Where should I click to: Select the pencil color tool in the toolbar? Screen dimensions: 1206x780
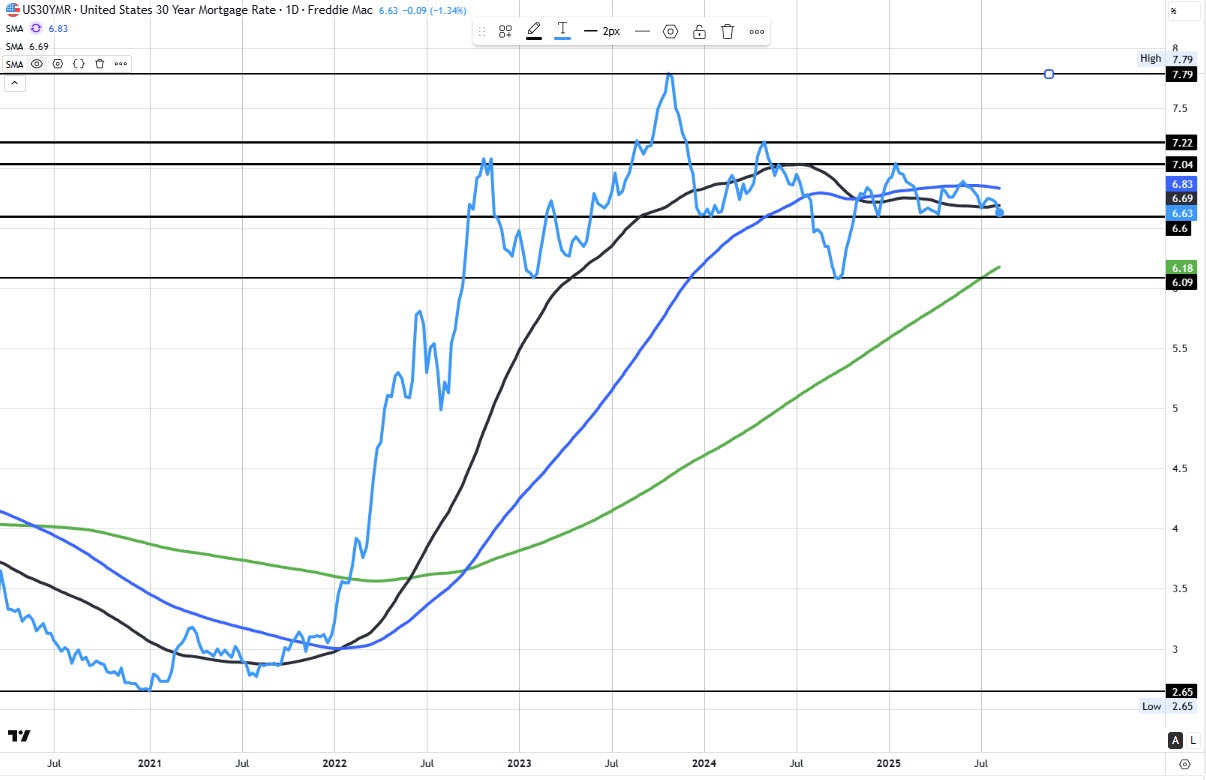tap(533, 31)
